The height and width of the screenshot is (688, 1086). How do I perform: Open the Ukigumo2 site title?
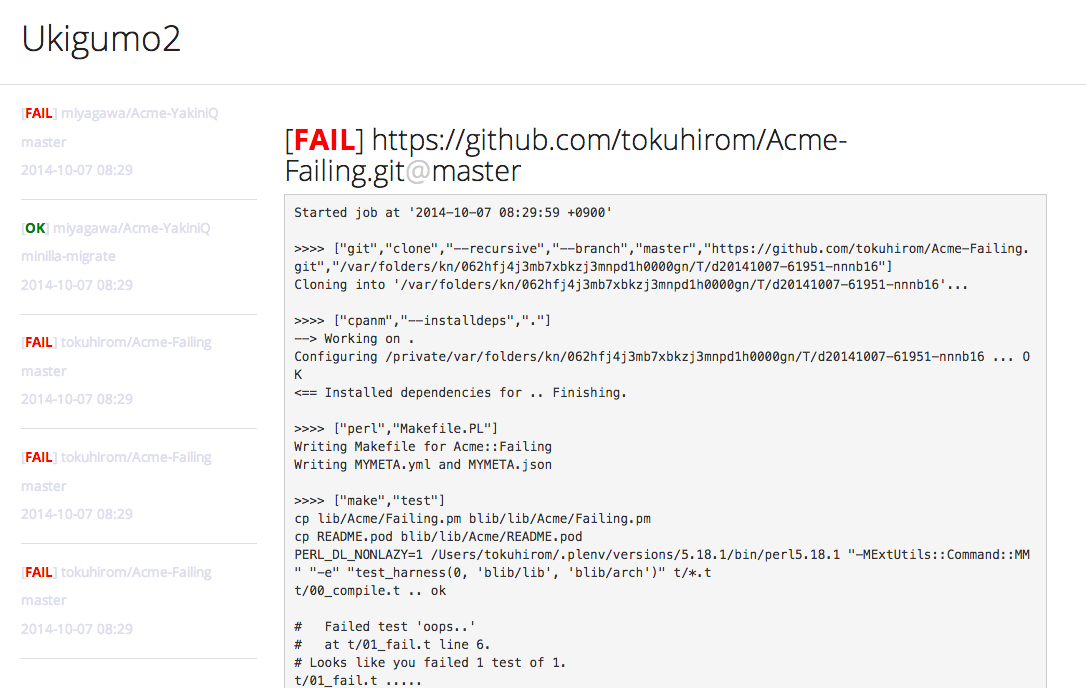101,39
